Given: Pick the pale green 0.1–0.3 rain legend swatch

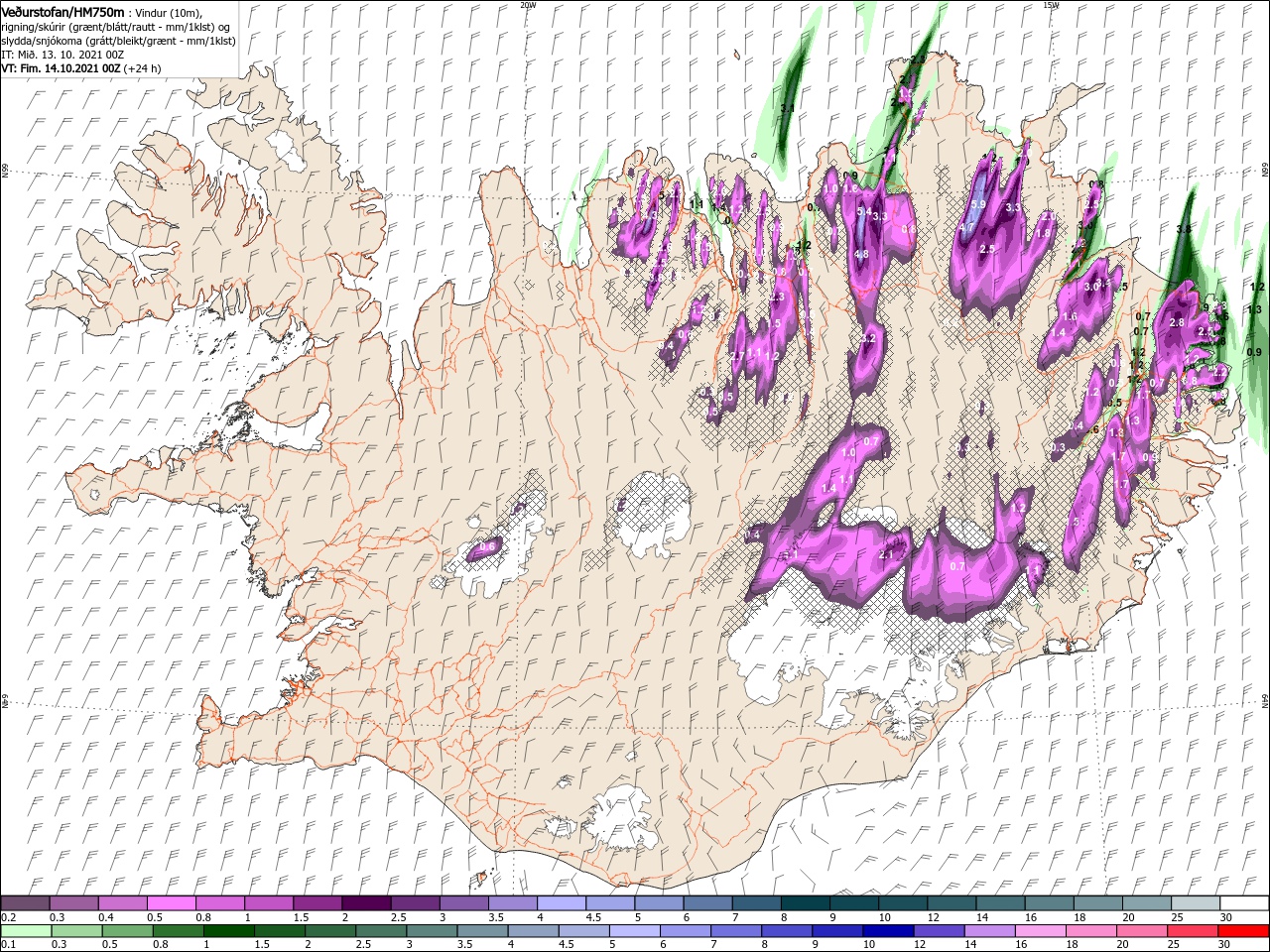Looking at the screenshot, I should pos(25,931).
